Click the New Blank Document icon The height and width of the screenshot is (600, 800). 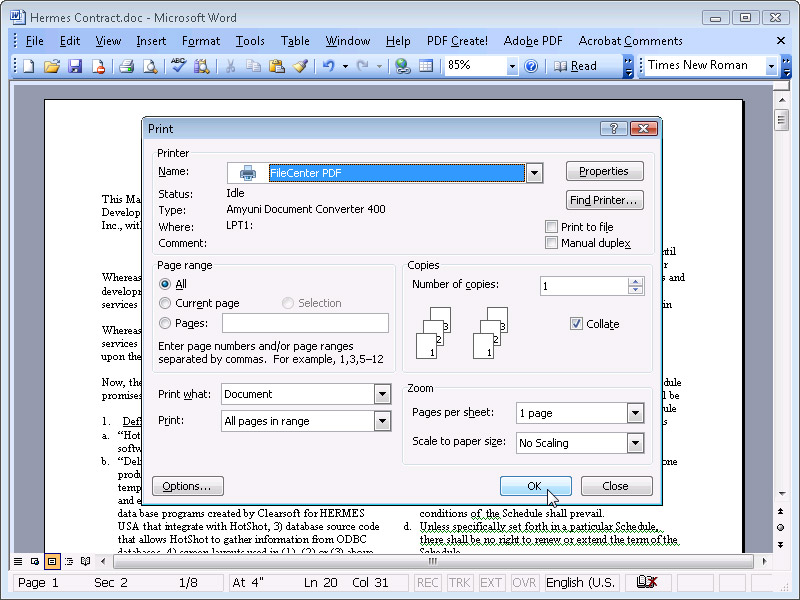[x=28, y=66]
